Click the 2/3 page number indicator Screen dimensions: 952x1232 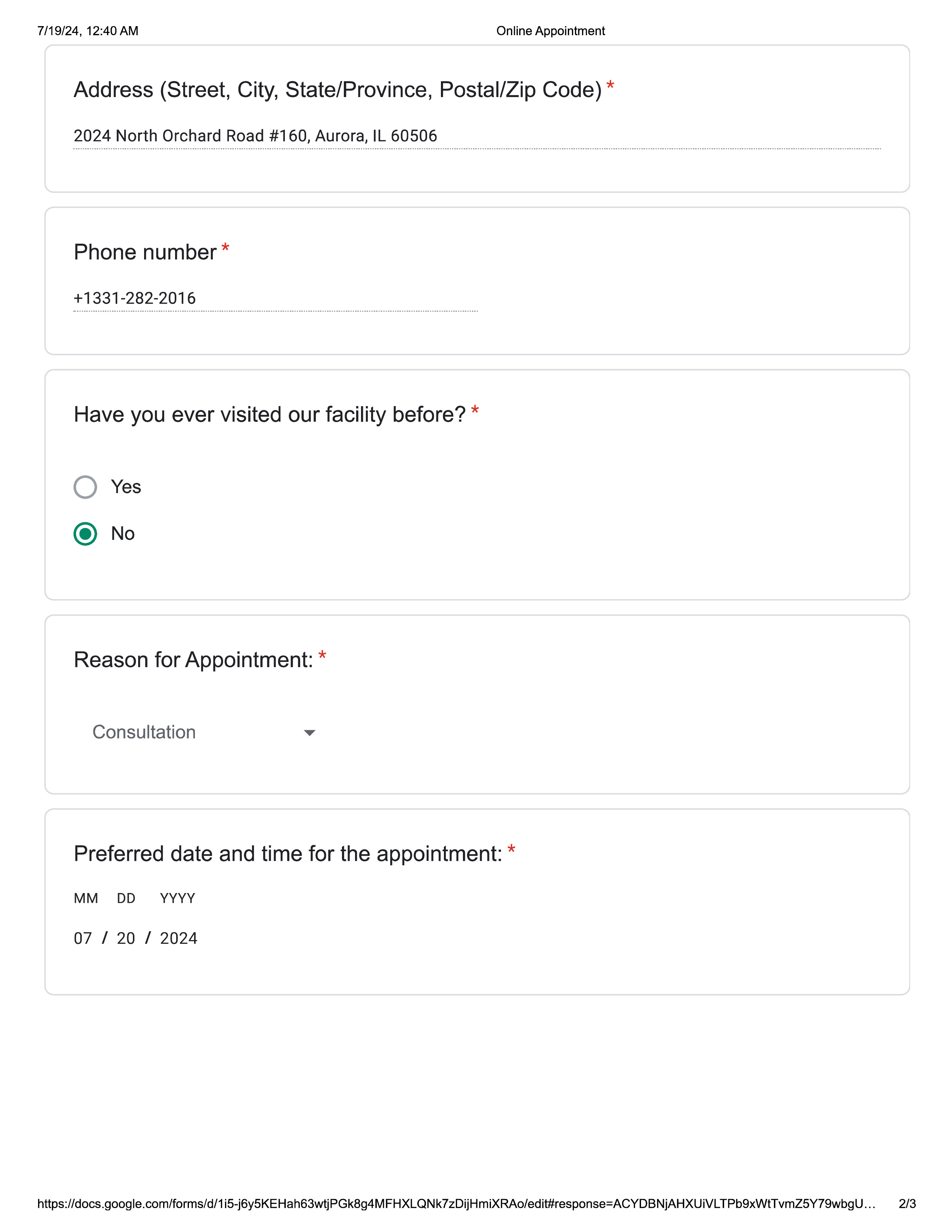coord(907,1204)
